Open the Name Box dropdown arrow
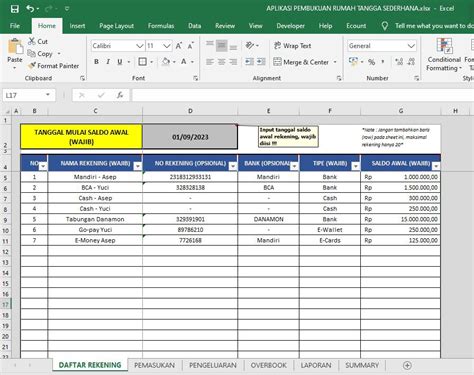This screenshot has height=375, width=474. click(x=48, y=95)
